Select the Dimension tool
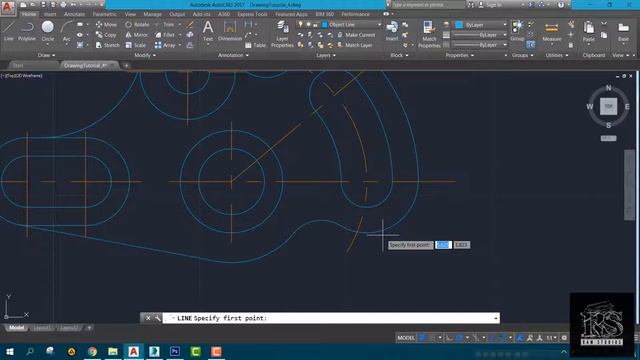This screenshot has height=360, width=640. tap(230, 31)
